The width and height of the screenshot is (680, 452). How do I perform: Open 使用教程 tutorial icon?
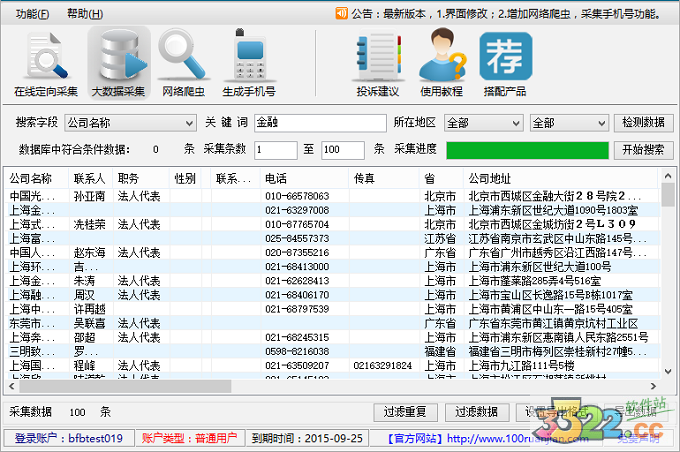(443, 64)
